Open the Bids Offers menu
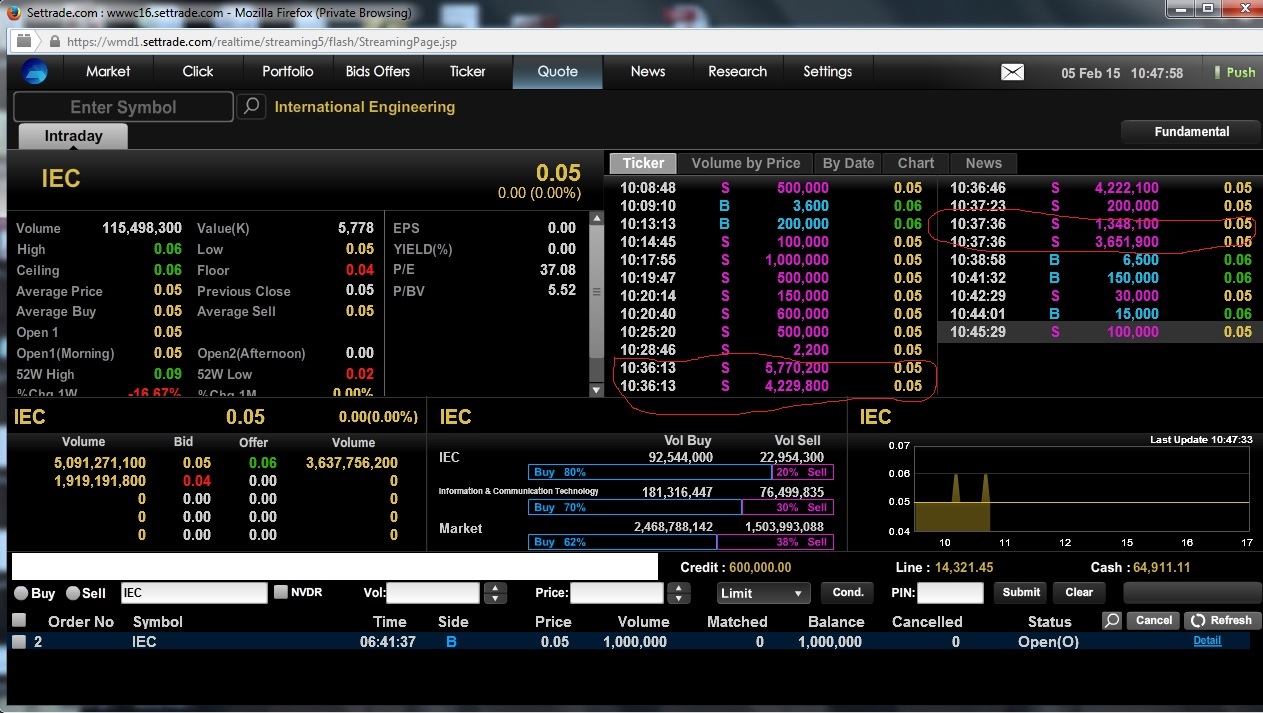Image resolution: width=1263 pixels, height=713 pixels. pyautogui.click(x=378, y=72)
